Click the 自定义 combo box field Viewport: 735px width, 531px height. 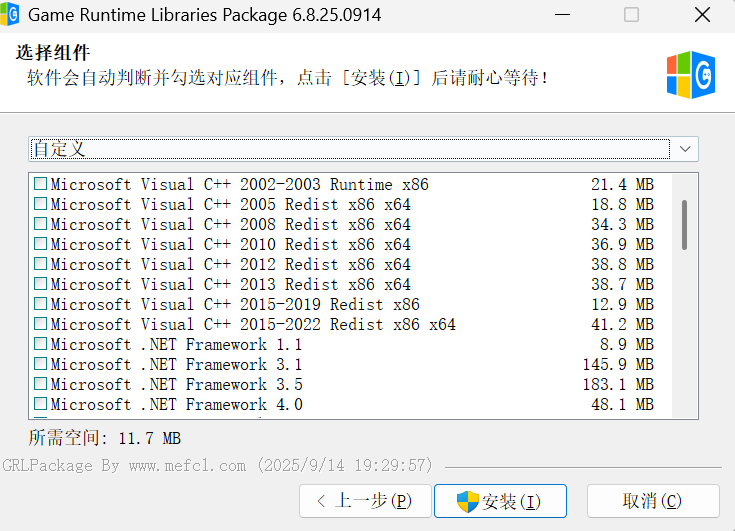[363, 149]
